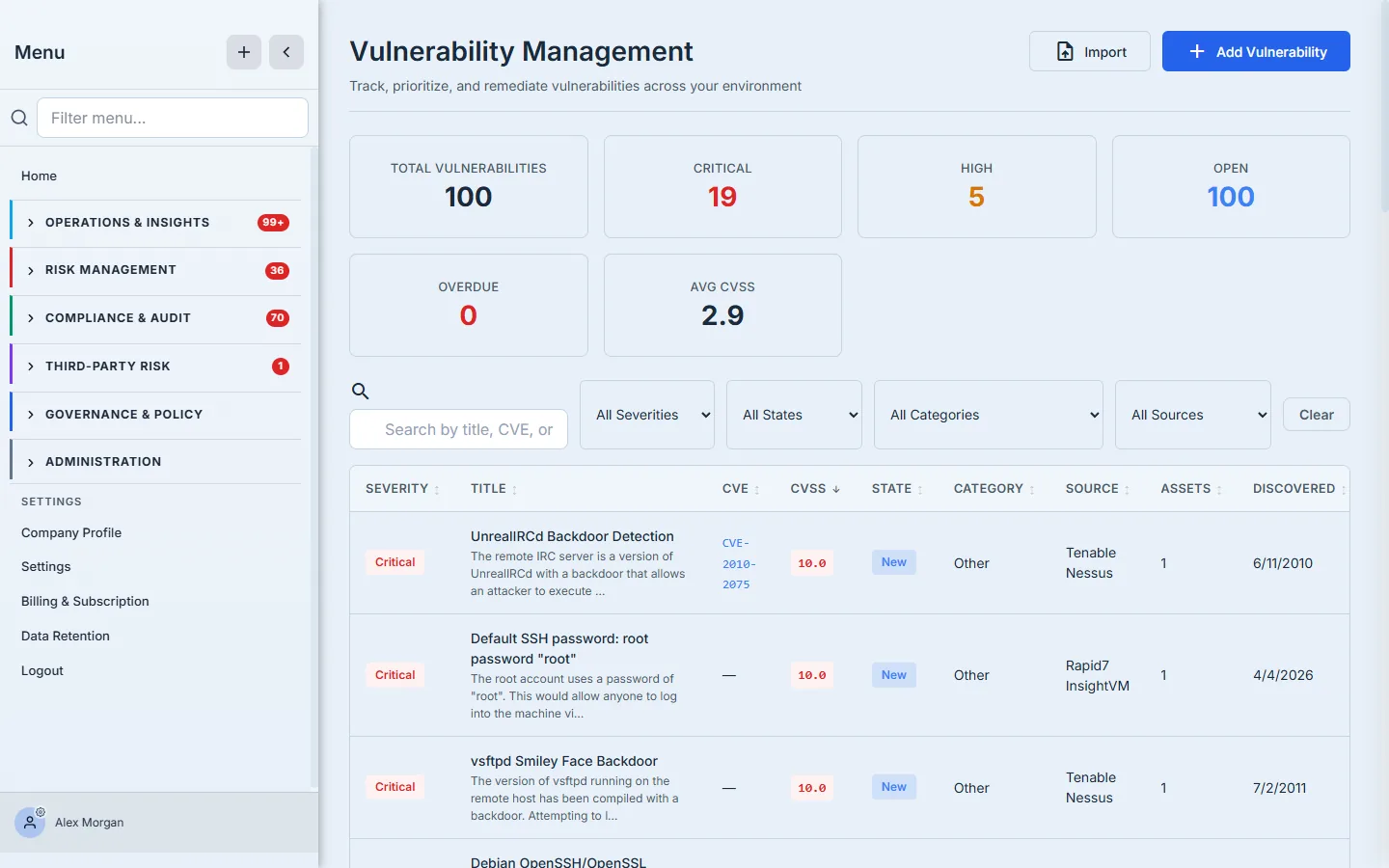Click the 7/2/2011 discovered date
This screenshot has width=1389, height=868.
coord(1280,788)
